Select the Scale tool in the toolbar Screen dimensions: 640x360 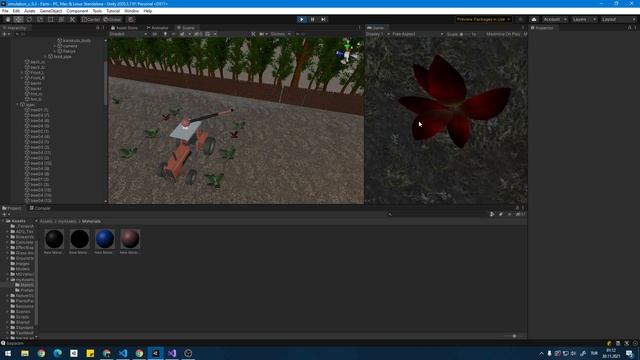(40, 19)
